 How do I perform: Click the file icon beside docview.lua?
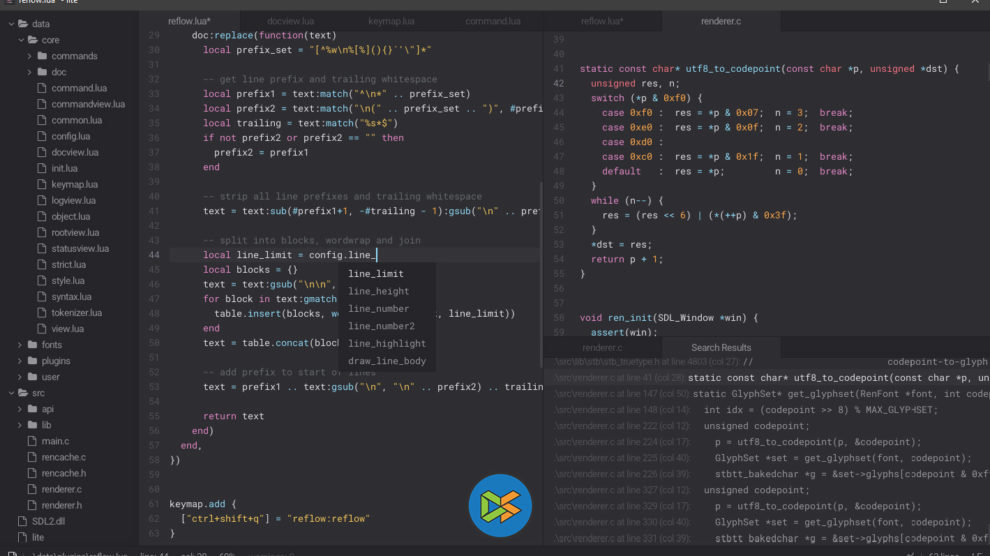coord(42,152)
